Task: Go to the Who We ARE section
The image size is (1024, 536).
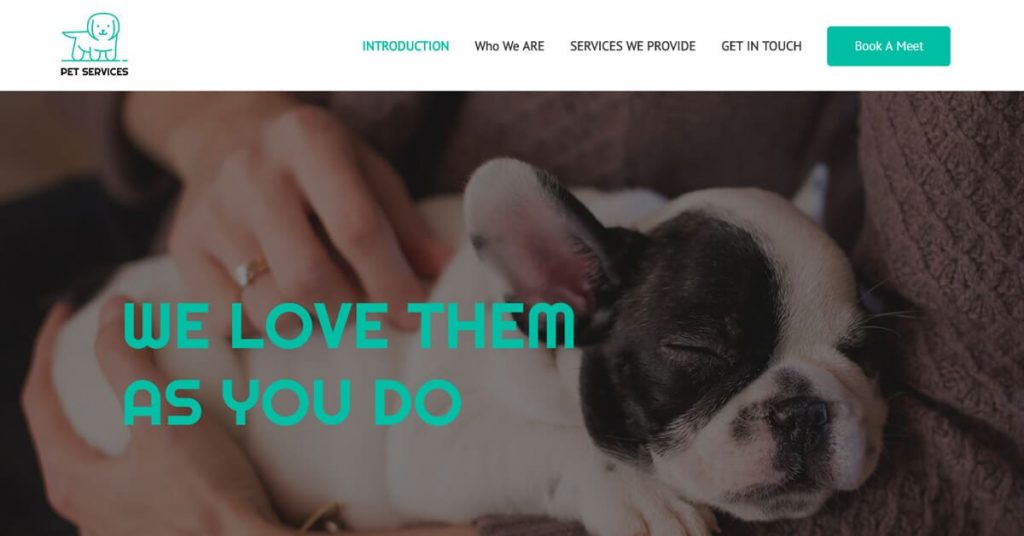Action: (509, 46)
